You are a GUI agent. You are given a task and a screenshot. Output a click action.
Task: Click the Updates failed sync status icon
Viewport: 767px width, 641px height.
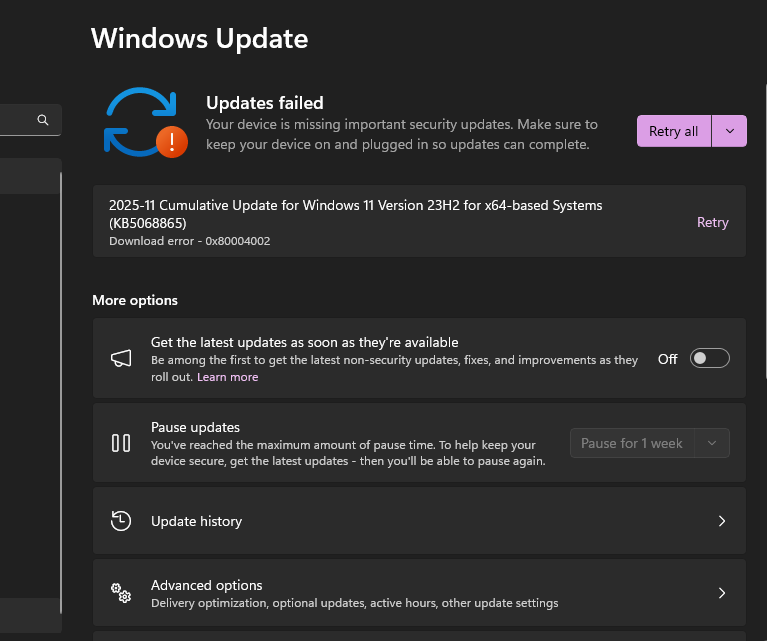tap(146, 122)
